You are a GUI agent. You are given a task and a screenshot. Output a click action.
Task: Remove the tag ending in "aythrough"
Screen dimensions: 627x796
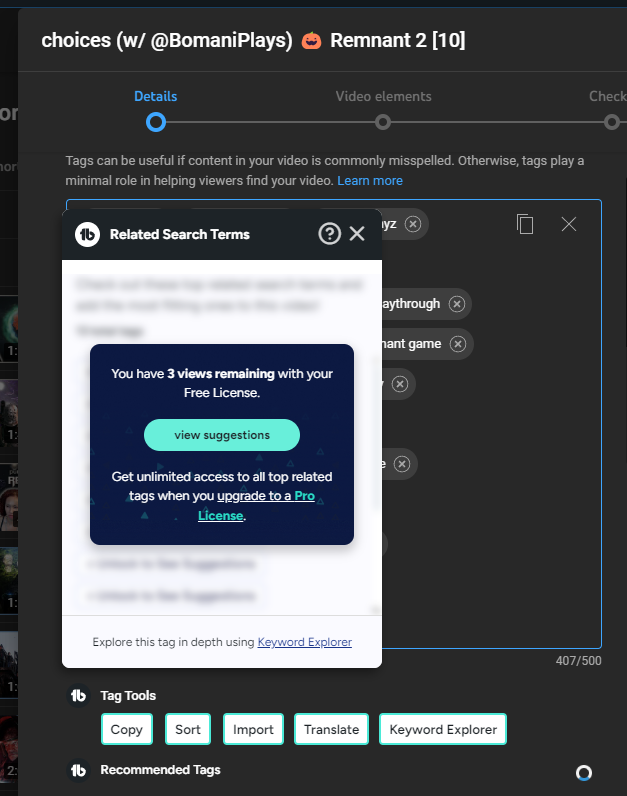coord(456,304)
